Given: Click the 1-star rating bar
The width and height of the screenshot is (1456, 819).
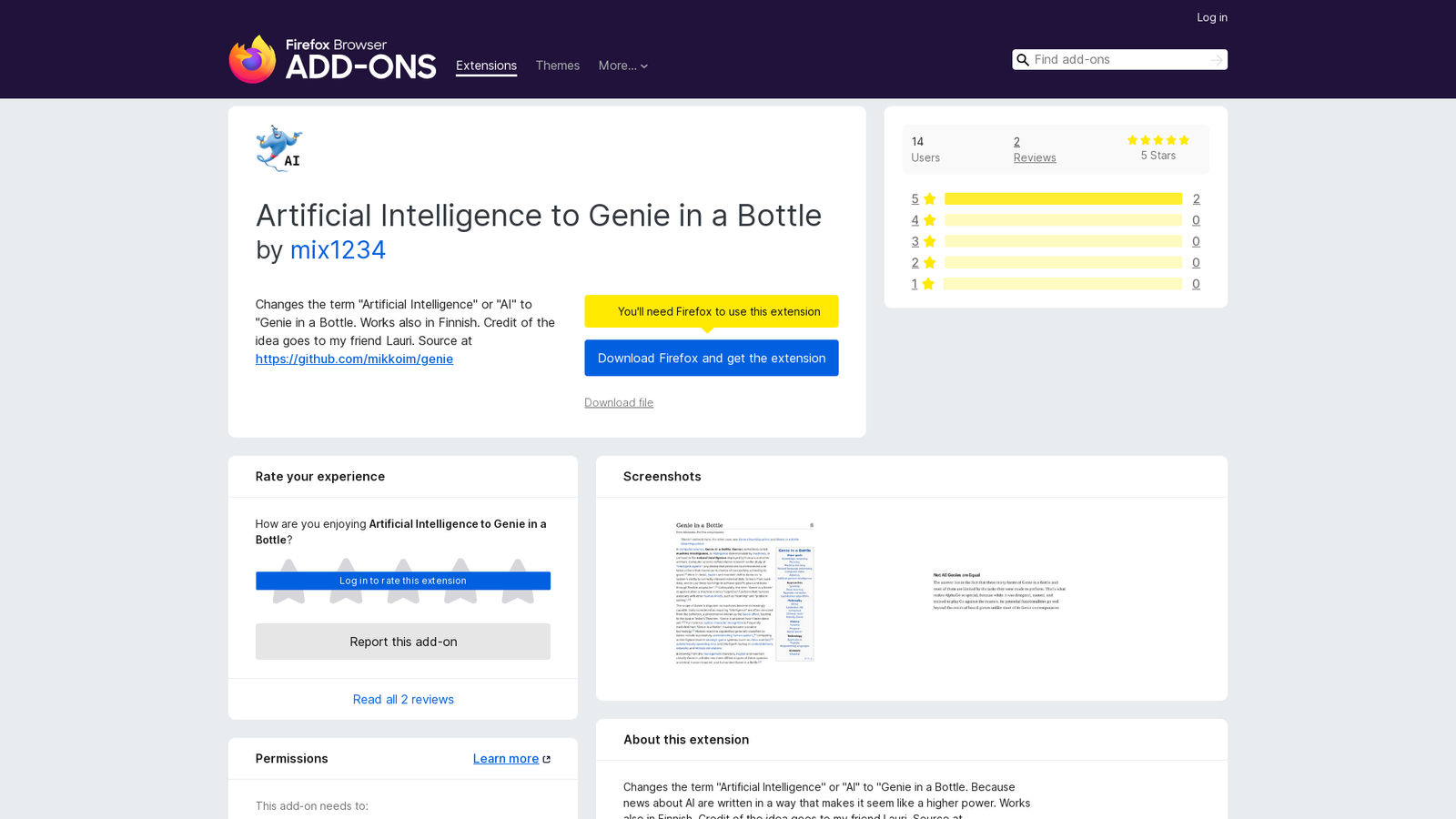Looking at the screenshot, I should 1063,284.
